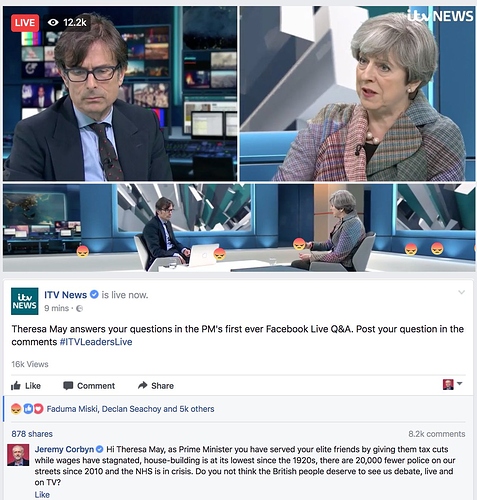This screenshot has height=500, width=477.
Task: Click the heart love reaction icon
Action: [39, 409]
